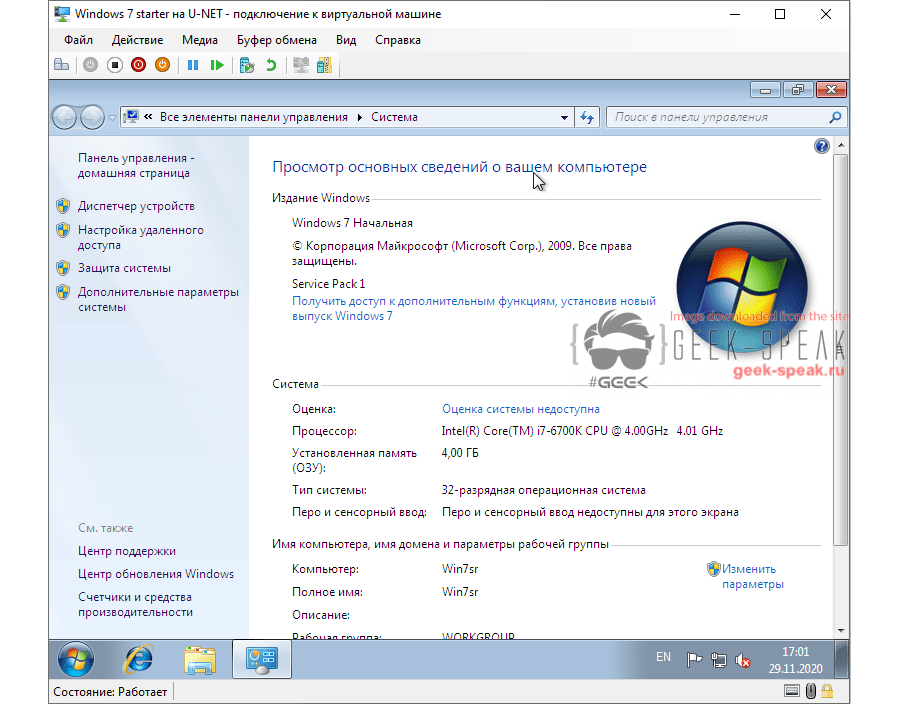Screen dimensions: 900x704
Task: Click the 'Windows 7 Начальная' edition text
Action: click(352, 223)
